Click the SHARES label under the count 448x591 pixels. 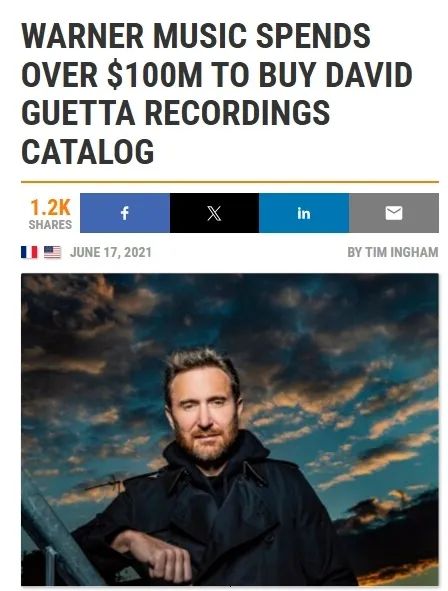50,224
